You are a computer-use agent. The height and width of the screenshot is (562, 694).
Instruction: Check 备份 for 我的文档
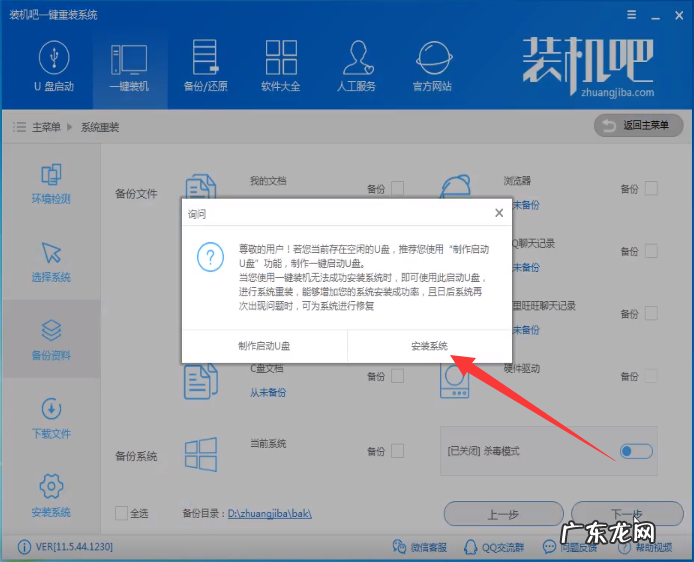click(397, 188)
